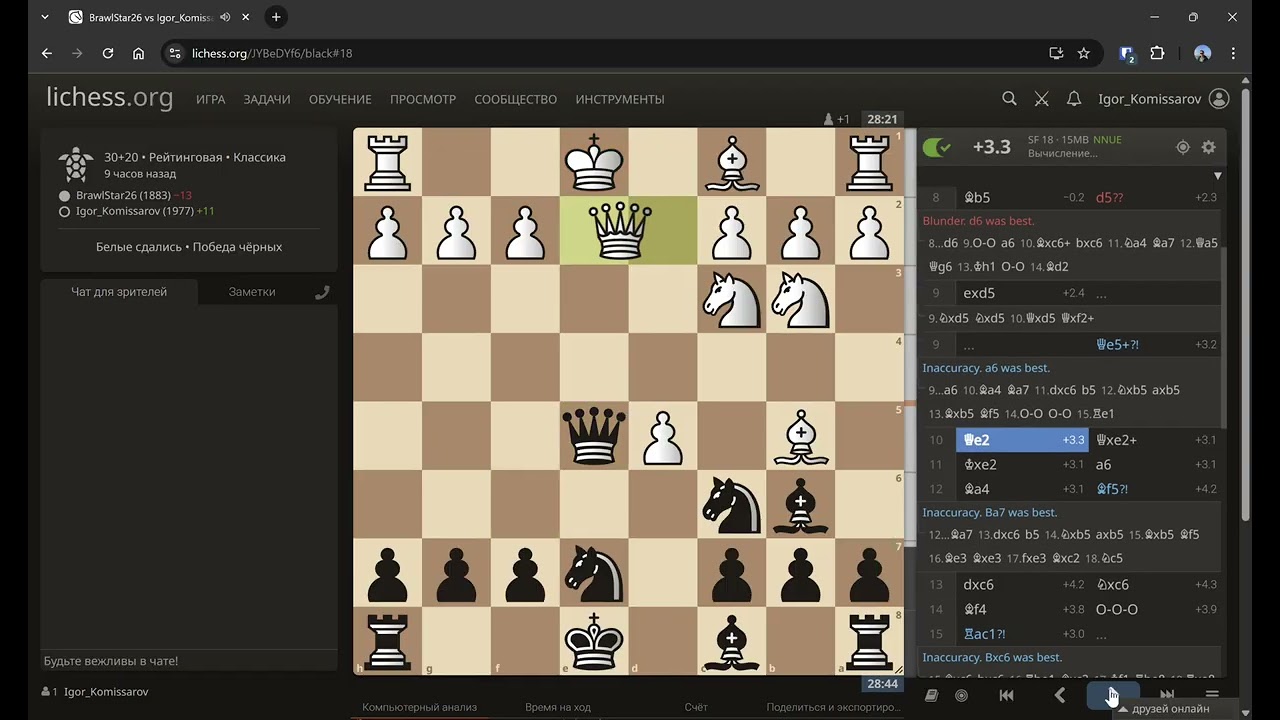This screenshot has width=1280, height=720.
Task: Open Поделиться и экспортировать tab
Action: pos(833,707)
